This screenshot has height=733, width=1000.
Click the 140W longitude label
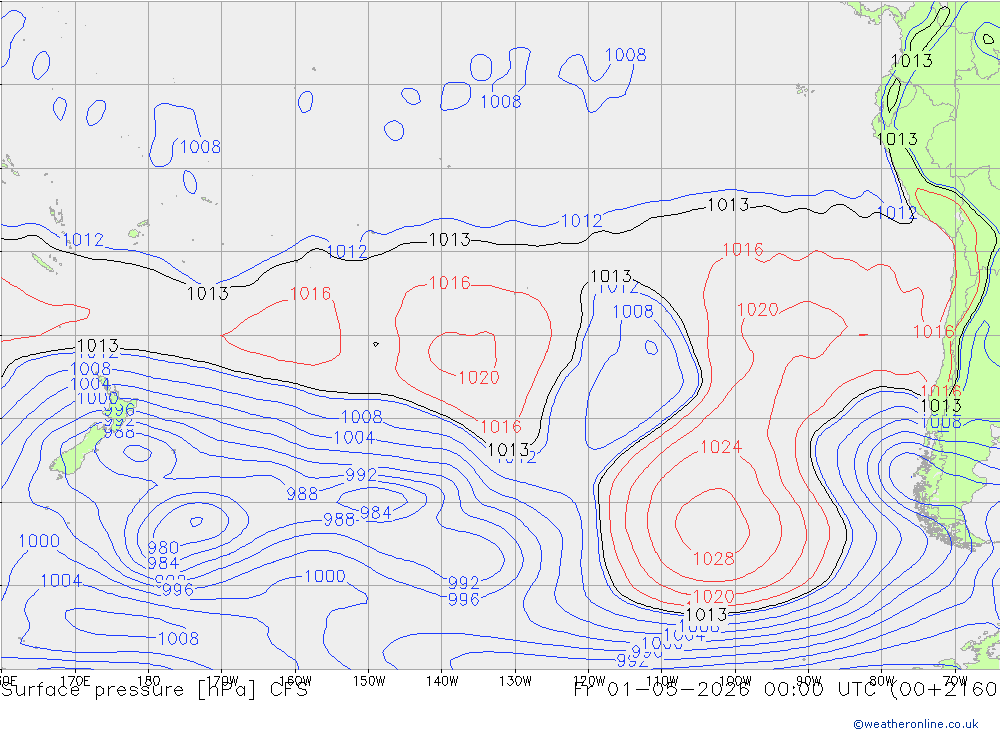[442, 681]
